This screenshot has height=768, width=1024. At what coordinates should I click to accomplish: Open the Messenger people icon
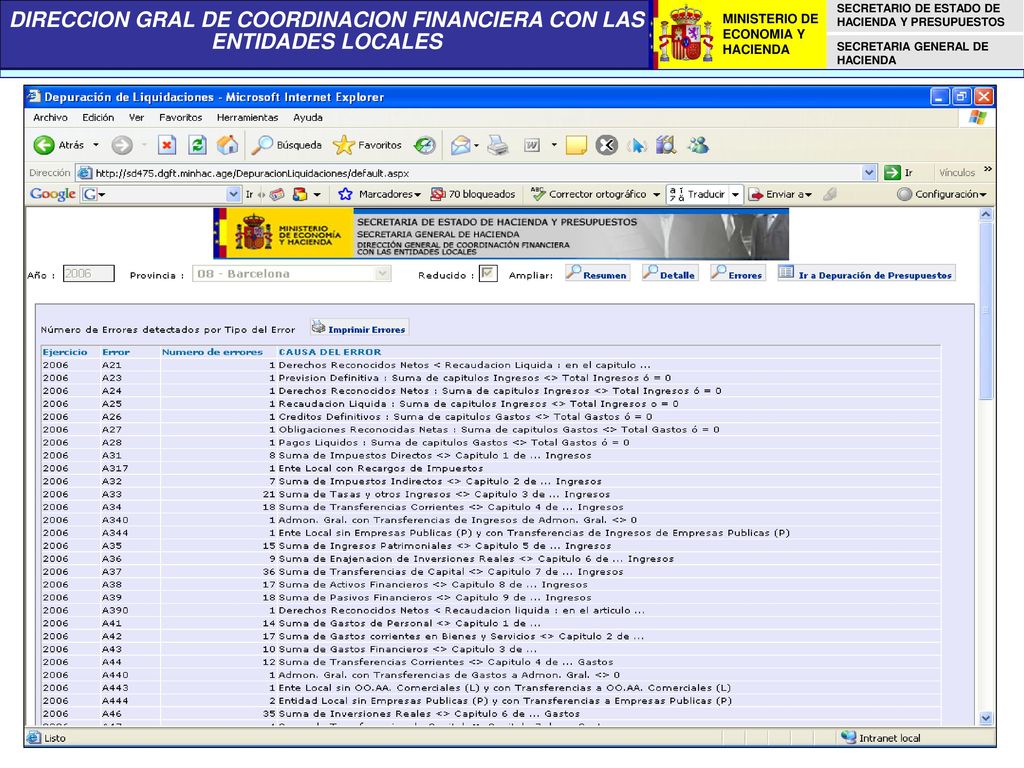(698, 145)
